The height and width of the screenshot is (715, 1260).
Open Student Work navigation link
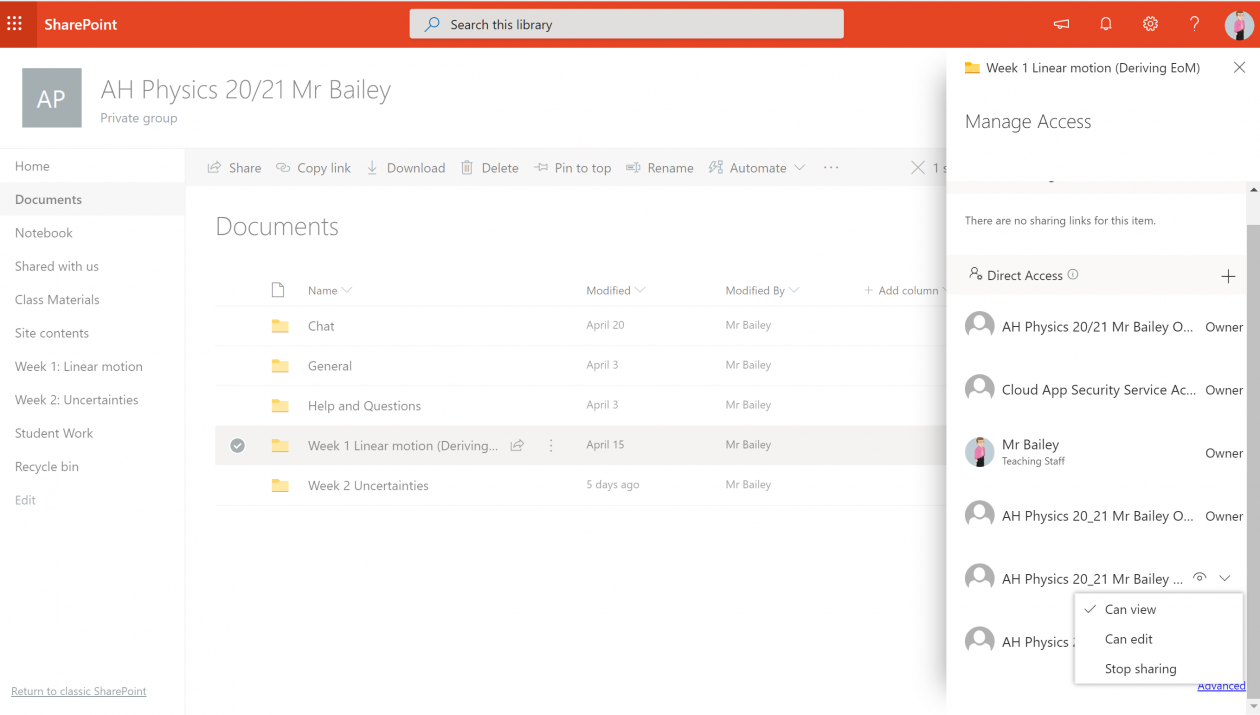click(54, 433)
